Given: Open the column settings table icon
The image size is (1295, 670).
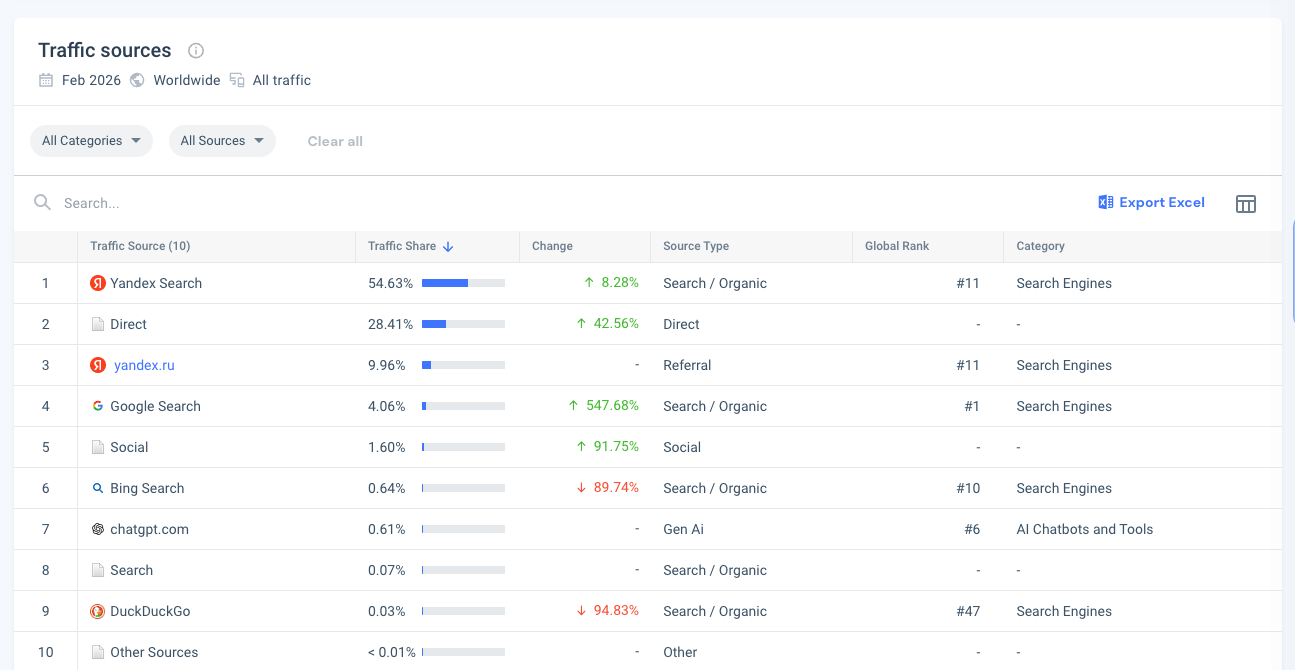Looking at the screenshot, I should coord(1245,204).
